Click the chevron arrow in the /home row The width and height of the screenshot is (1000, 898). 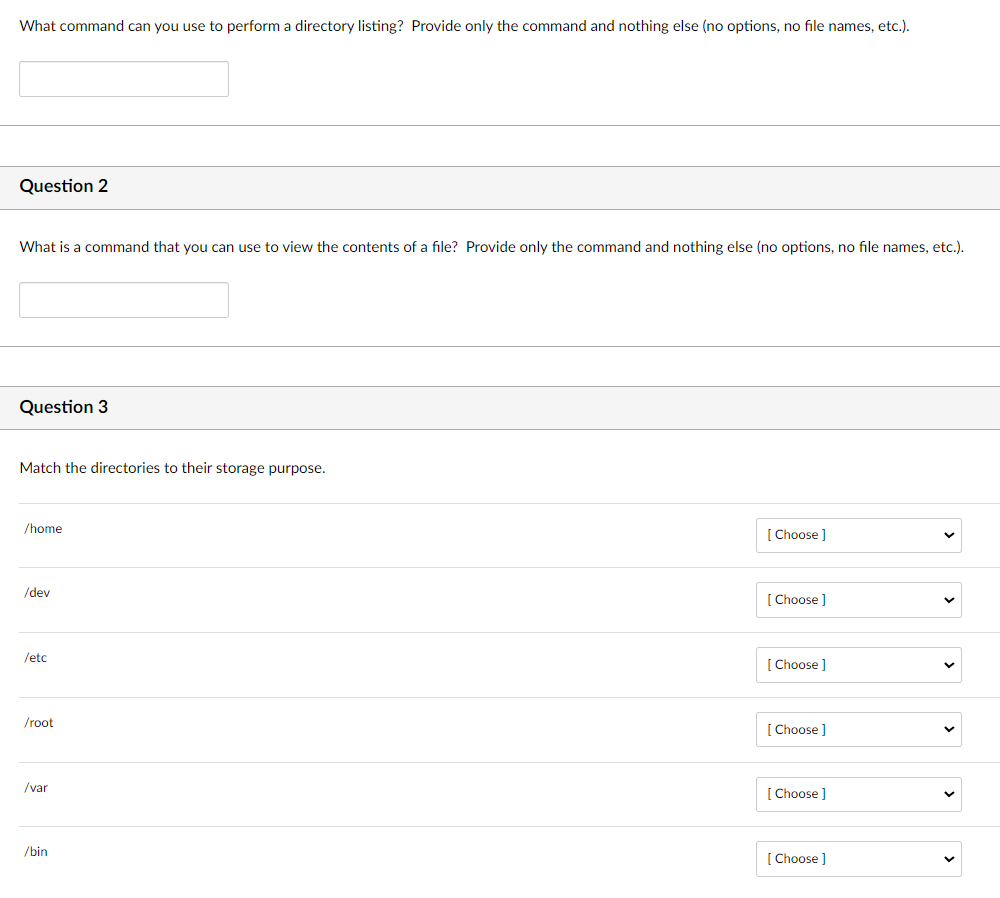tap(949, 535)
